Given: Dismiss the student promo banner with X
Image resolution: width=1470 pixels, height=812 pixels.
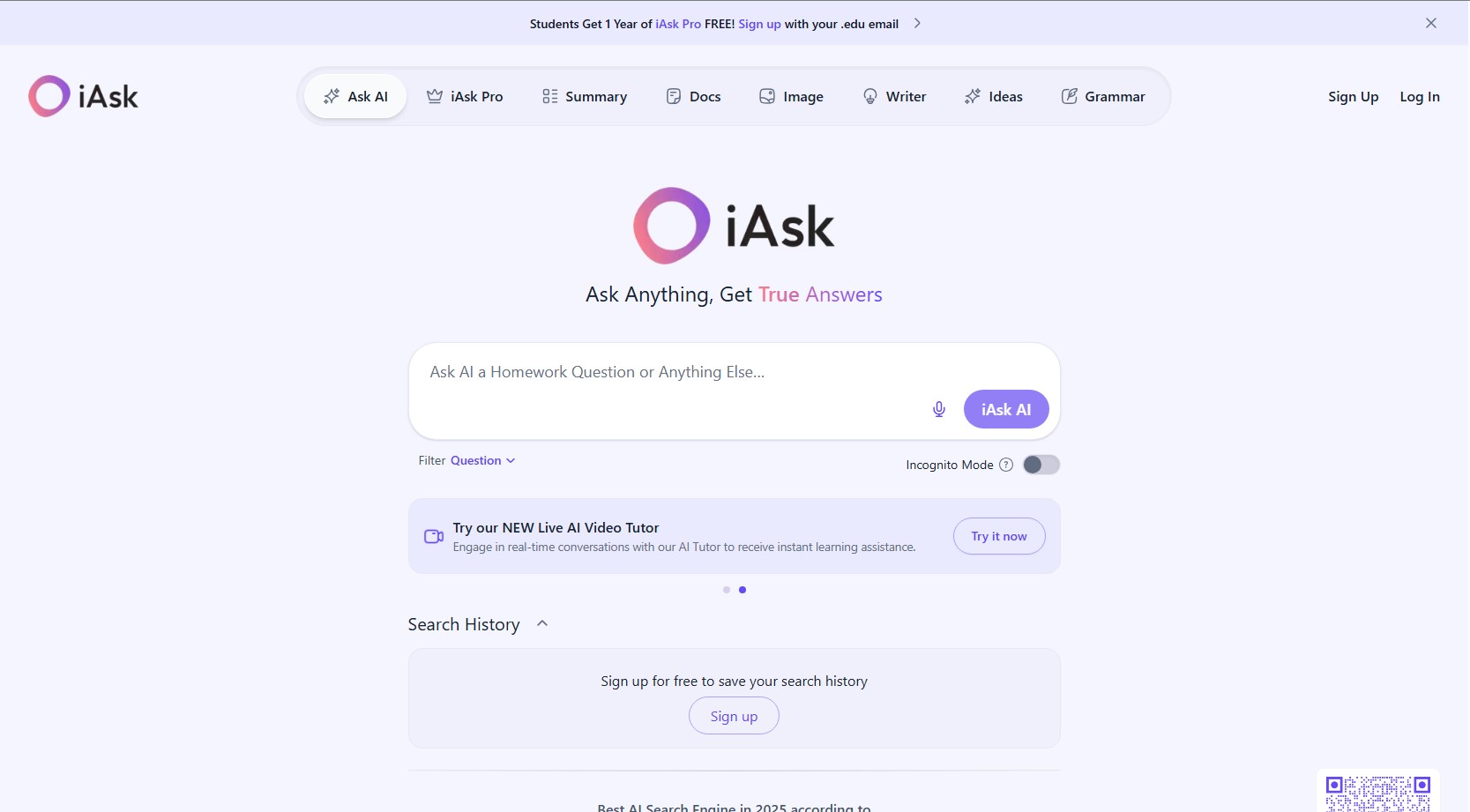Looking at the screenshot, I should pos(1430,24).
